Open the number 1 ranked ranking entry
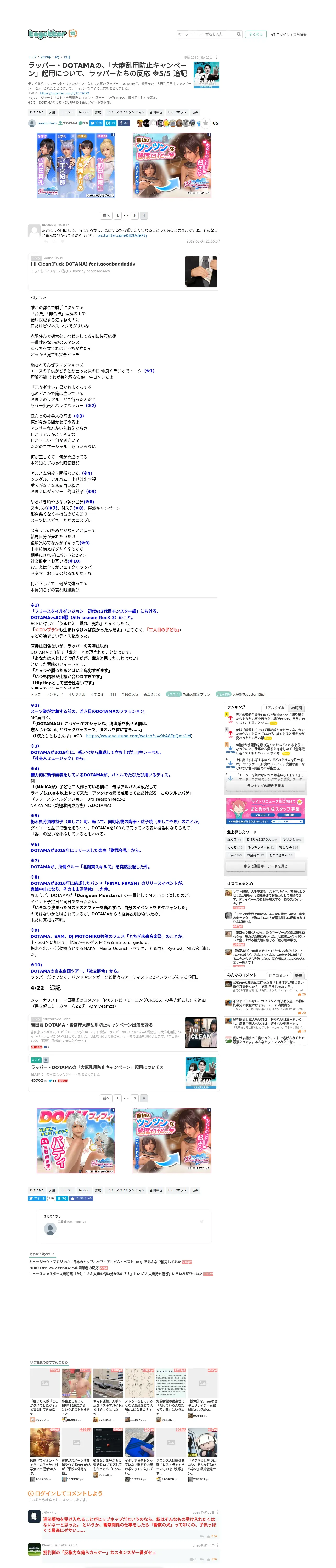This screenshot has width=336, height=1568. (x=265, y=719)
